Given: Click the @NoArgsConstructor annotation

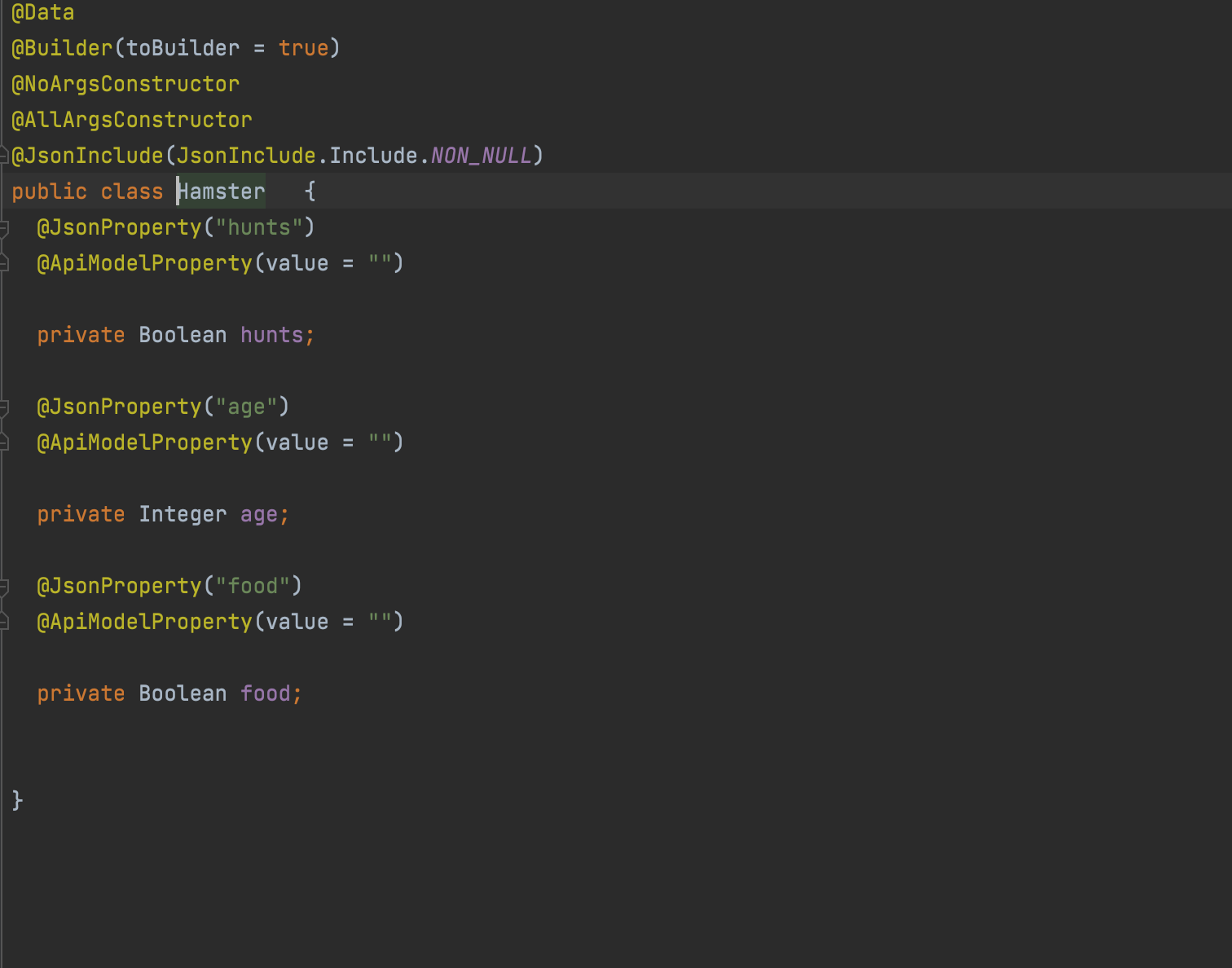Looking at the screenshot, I should pos(125,83).
